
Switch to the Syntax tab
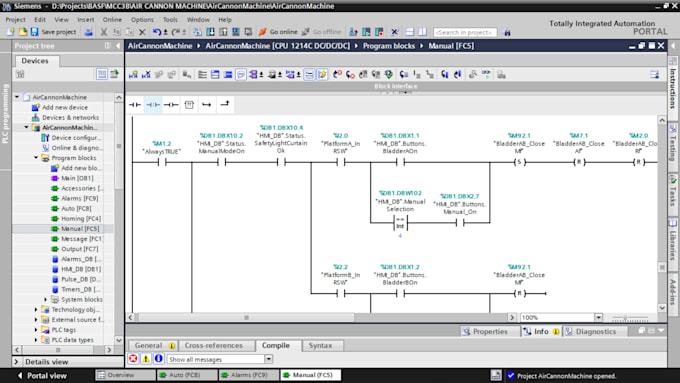click(320, 346)
